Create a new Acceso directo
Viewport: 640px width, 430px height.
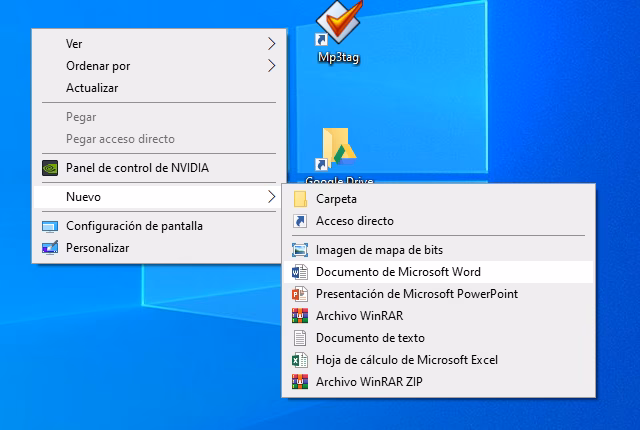tap(438, 221)
